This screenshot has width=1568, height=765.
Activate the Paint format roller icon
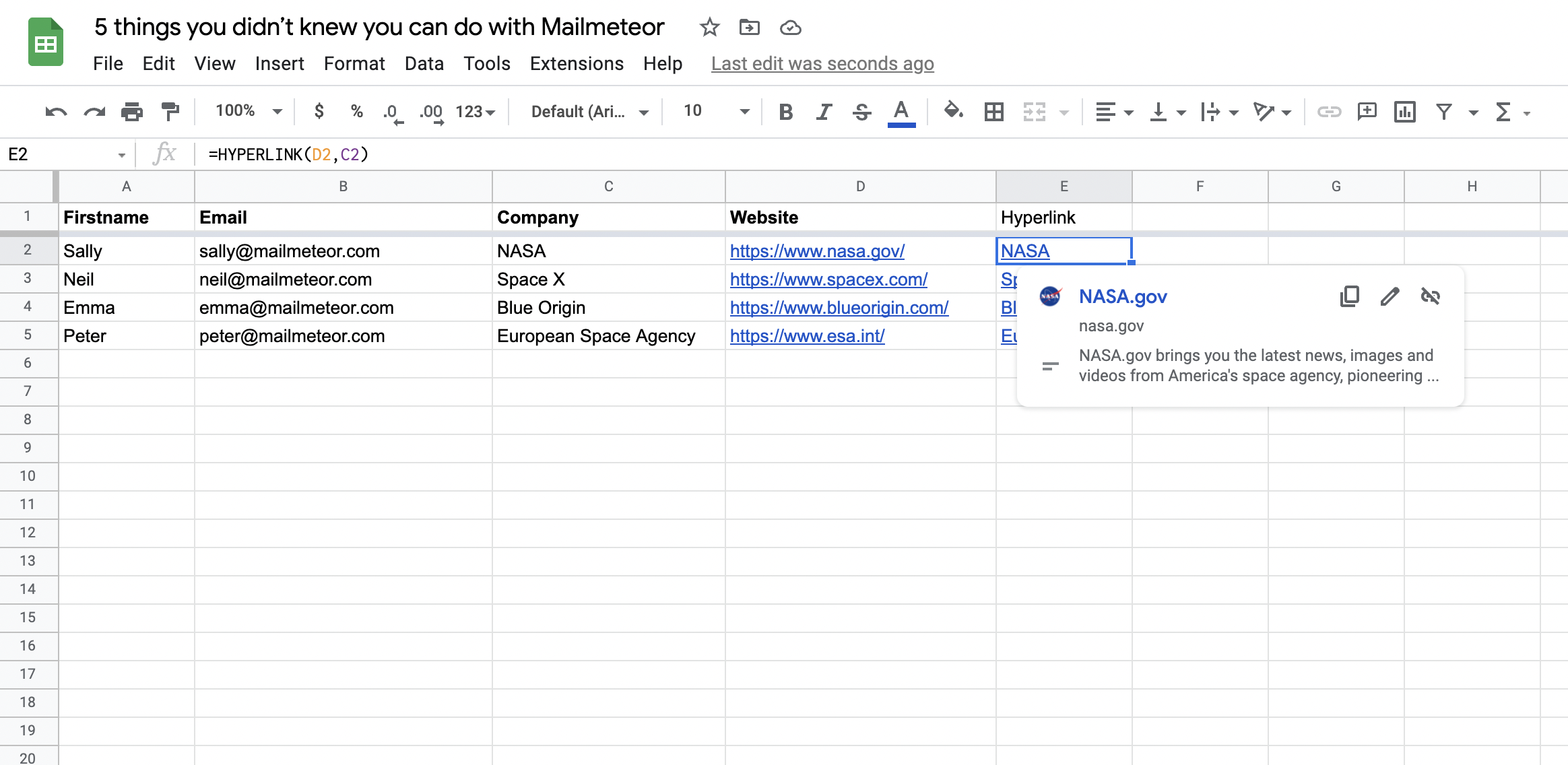coord(170,112)
